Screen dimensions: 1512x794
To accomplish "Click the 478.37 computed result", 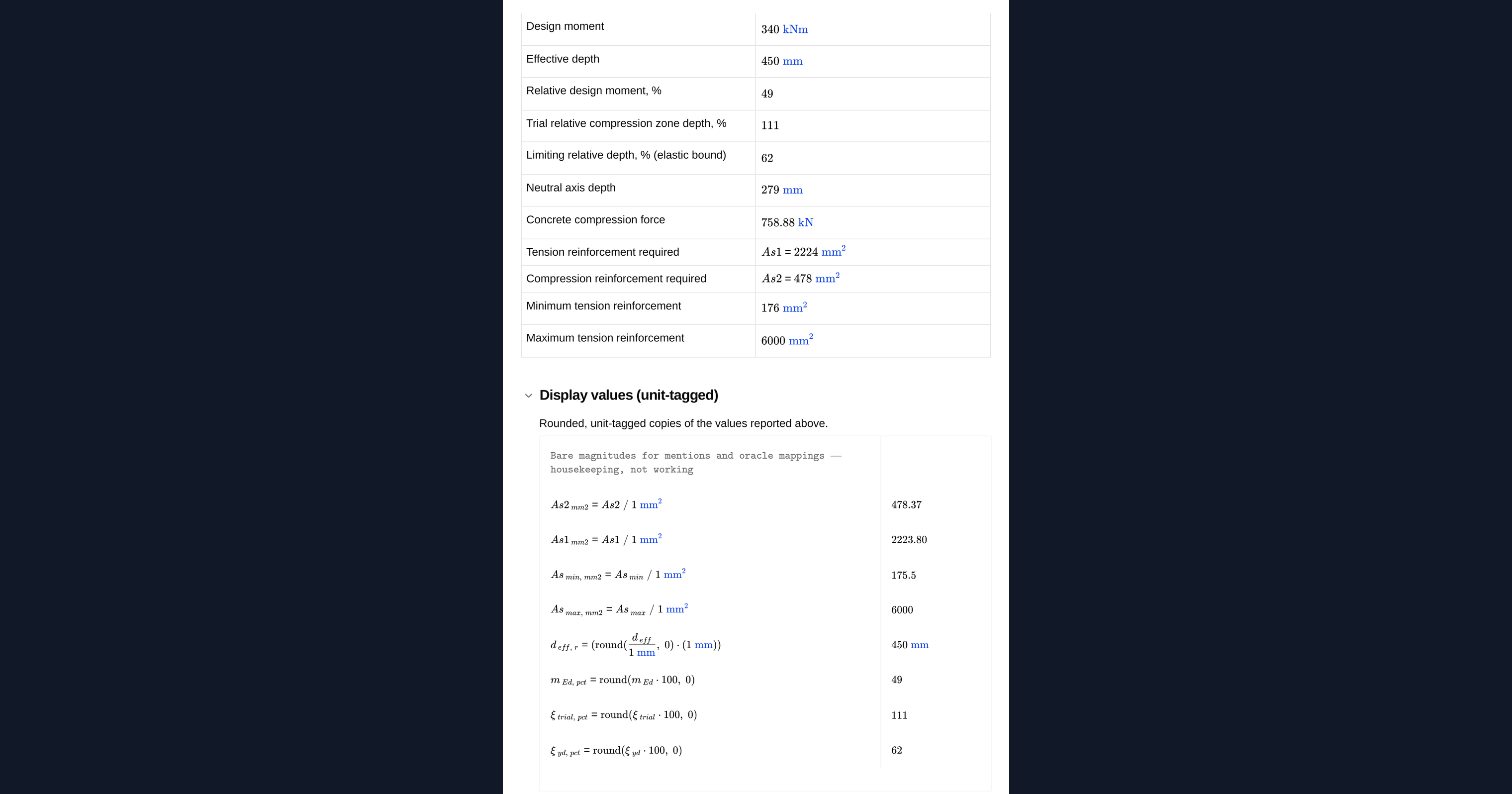I will coord(906,505).
